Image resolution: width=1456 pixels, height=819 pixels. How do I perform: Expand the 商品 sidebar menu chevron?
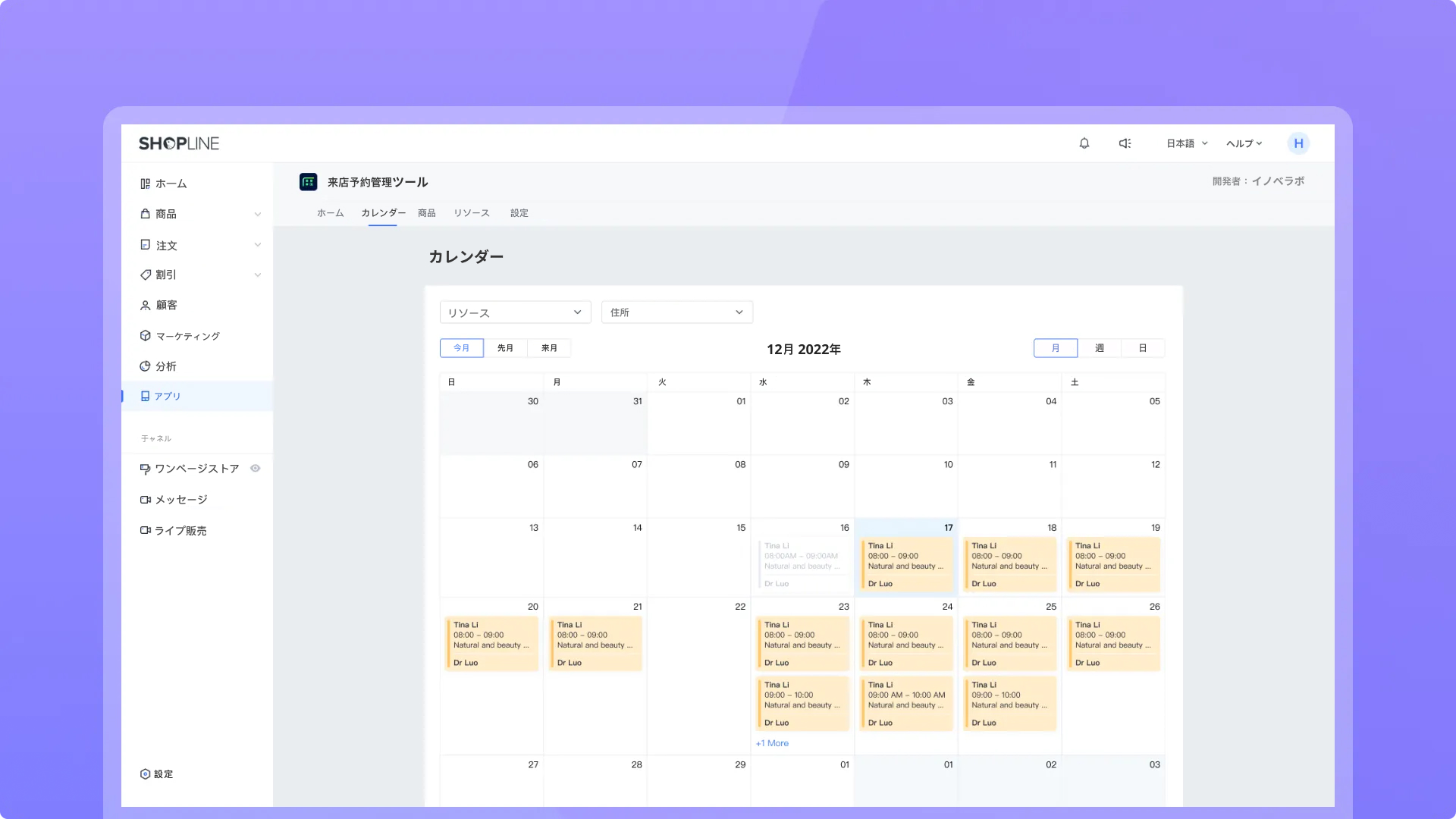tap(258, 215)
